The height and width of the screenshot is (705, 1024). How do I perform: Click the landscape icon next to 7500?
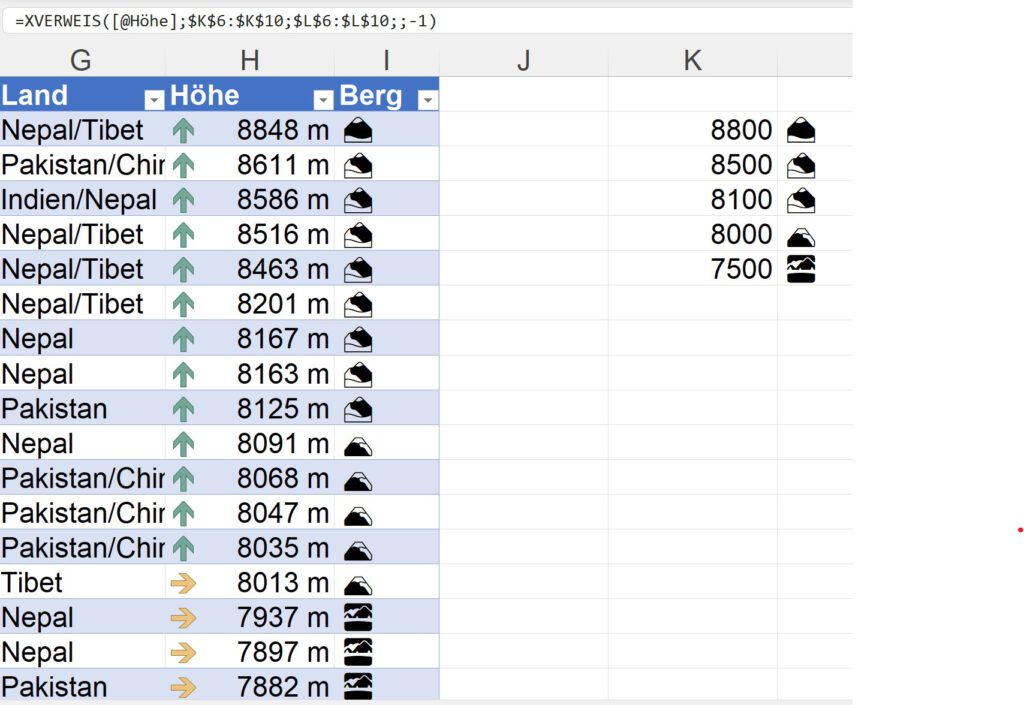[x=801, y=269]
